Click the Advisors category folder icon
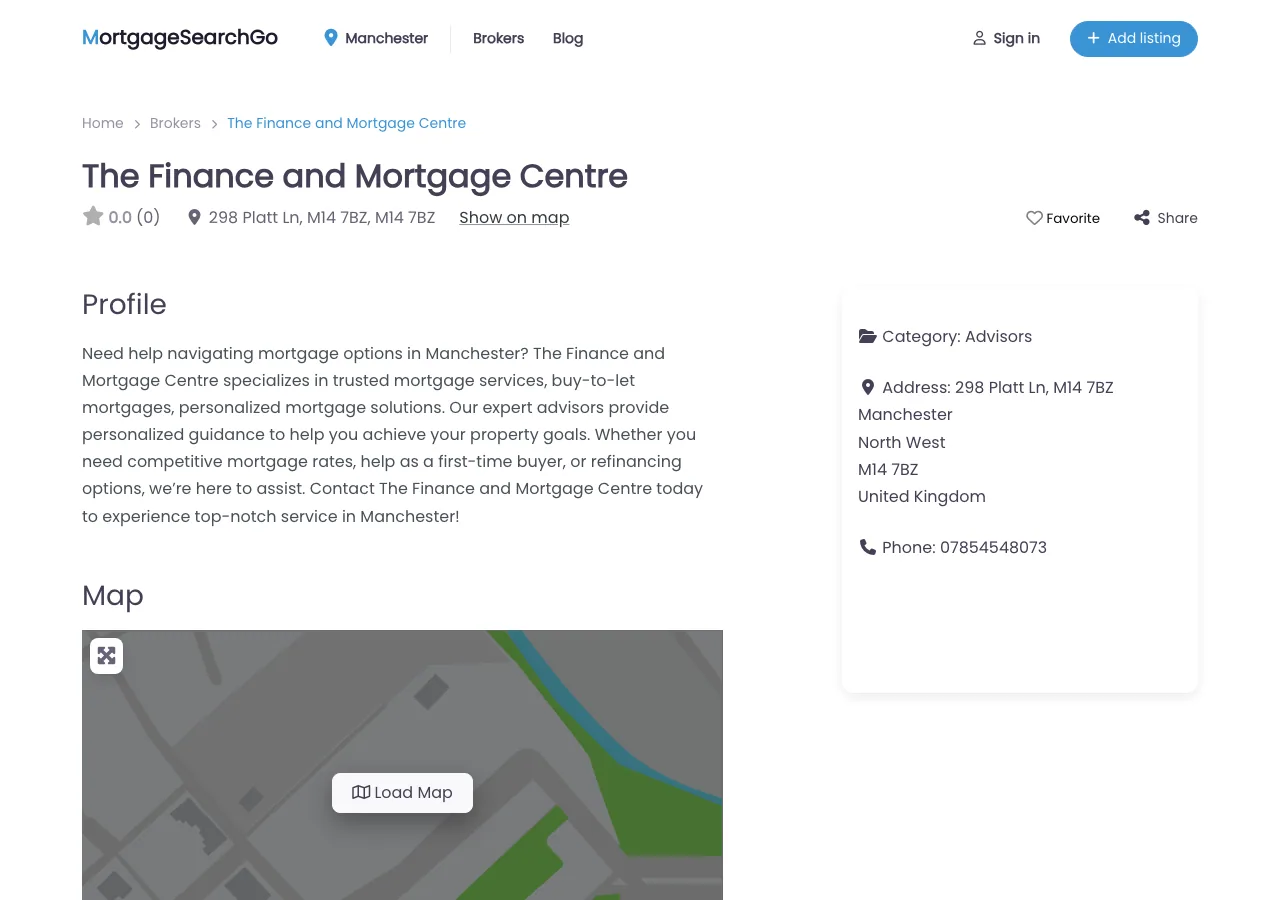 867,336
